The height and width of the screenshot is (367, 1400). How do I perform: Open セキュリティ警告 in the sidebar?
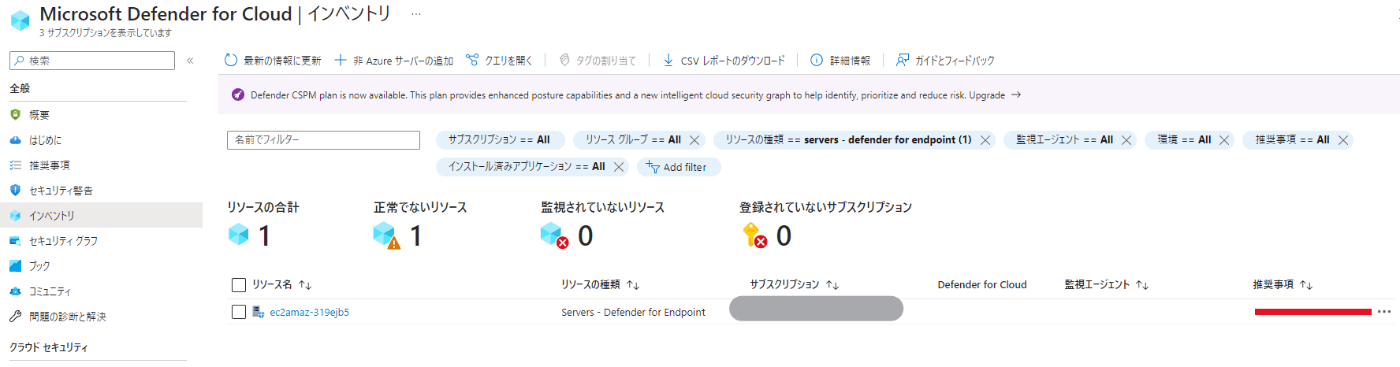[x=61, y=190]
